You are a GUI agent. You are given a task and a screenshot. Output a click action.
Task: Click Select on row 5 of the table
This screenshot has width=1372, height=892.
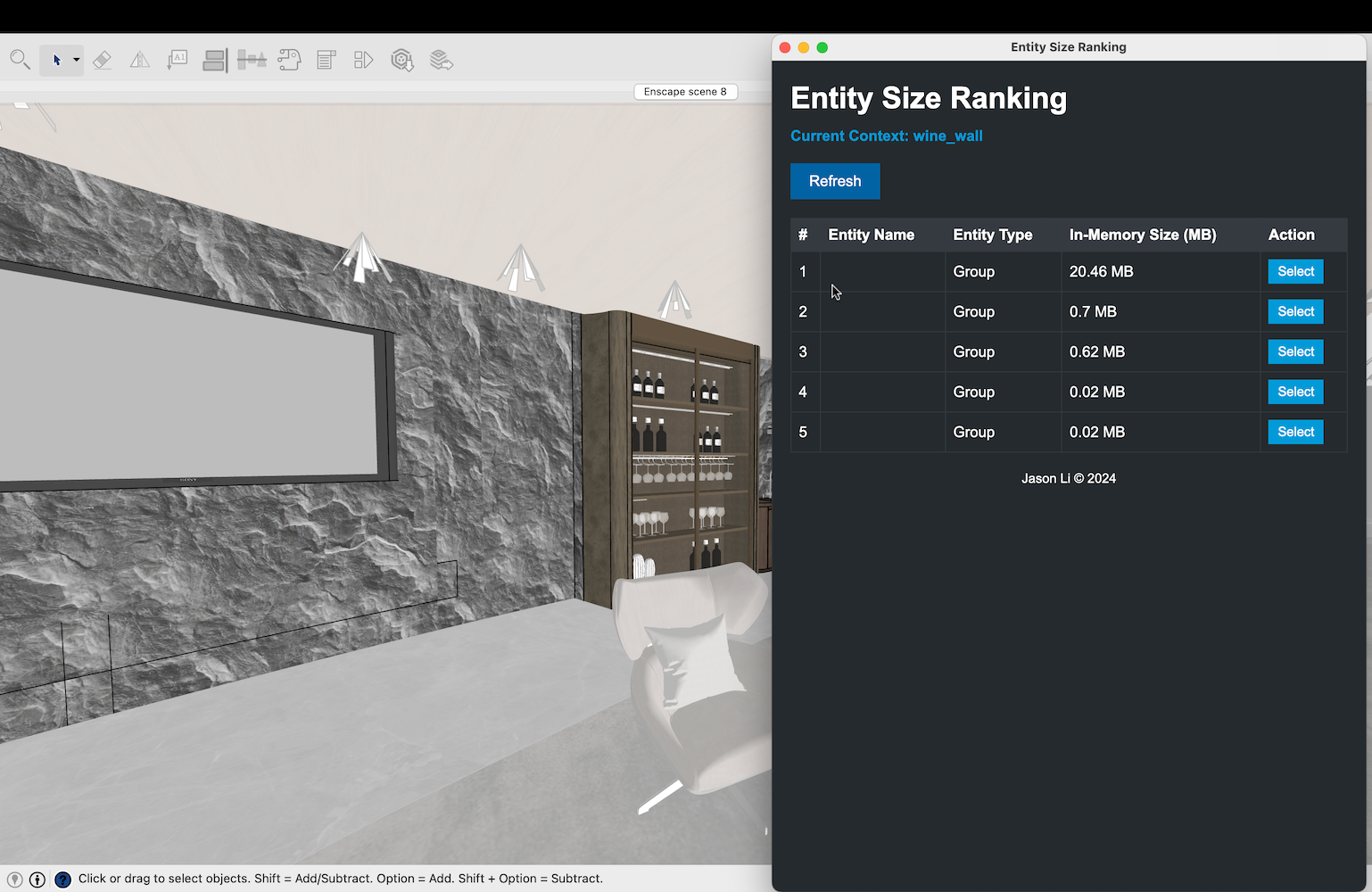click(1295, 432)
